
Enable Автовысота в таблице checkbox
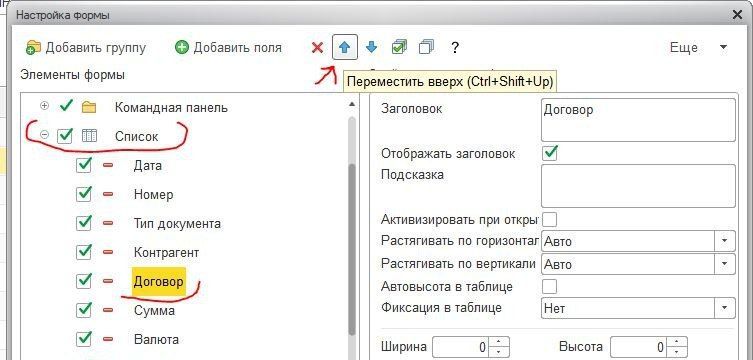[549, 287]
